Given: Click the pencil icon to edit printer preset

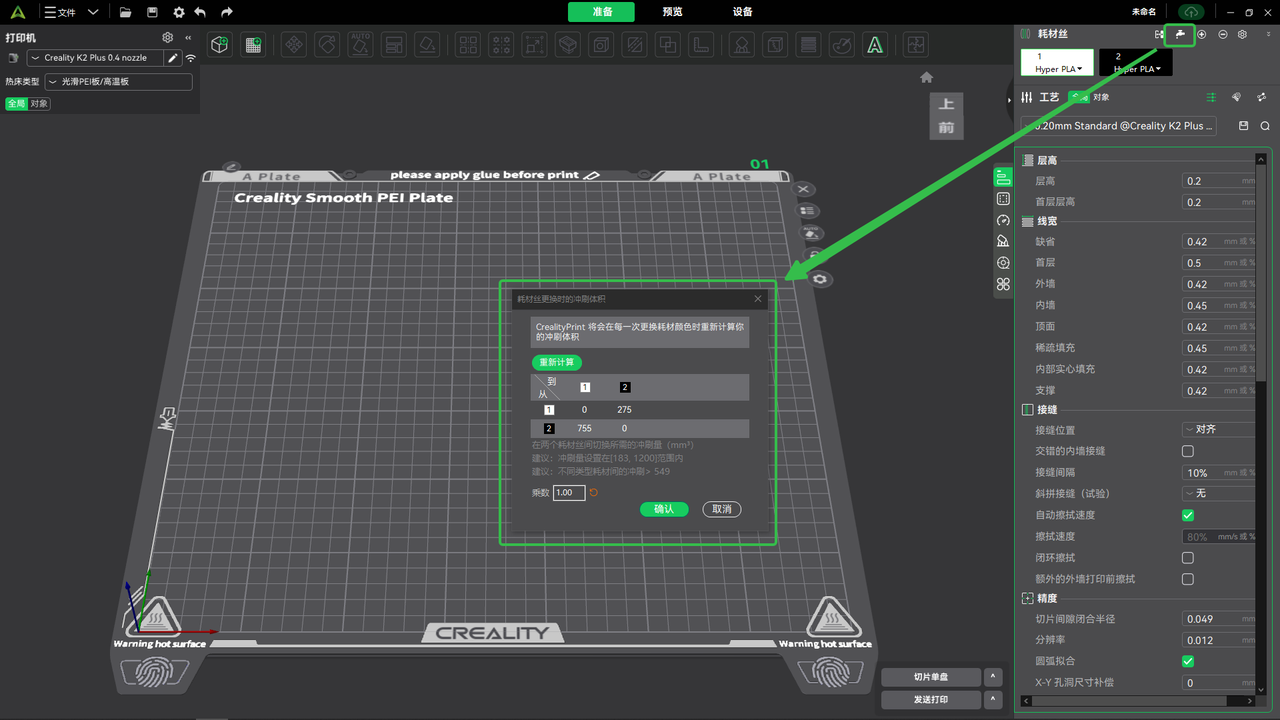Looking at the screenshot, I should [x=173, y=58].
